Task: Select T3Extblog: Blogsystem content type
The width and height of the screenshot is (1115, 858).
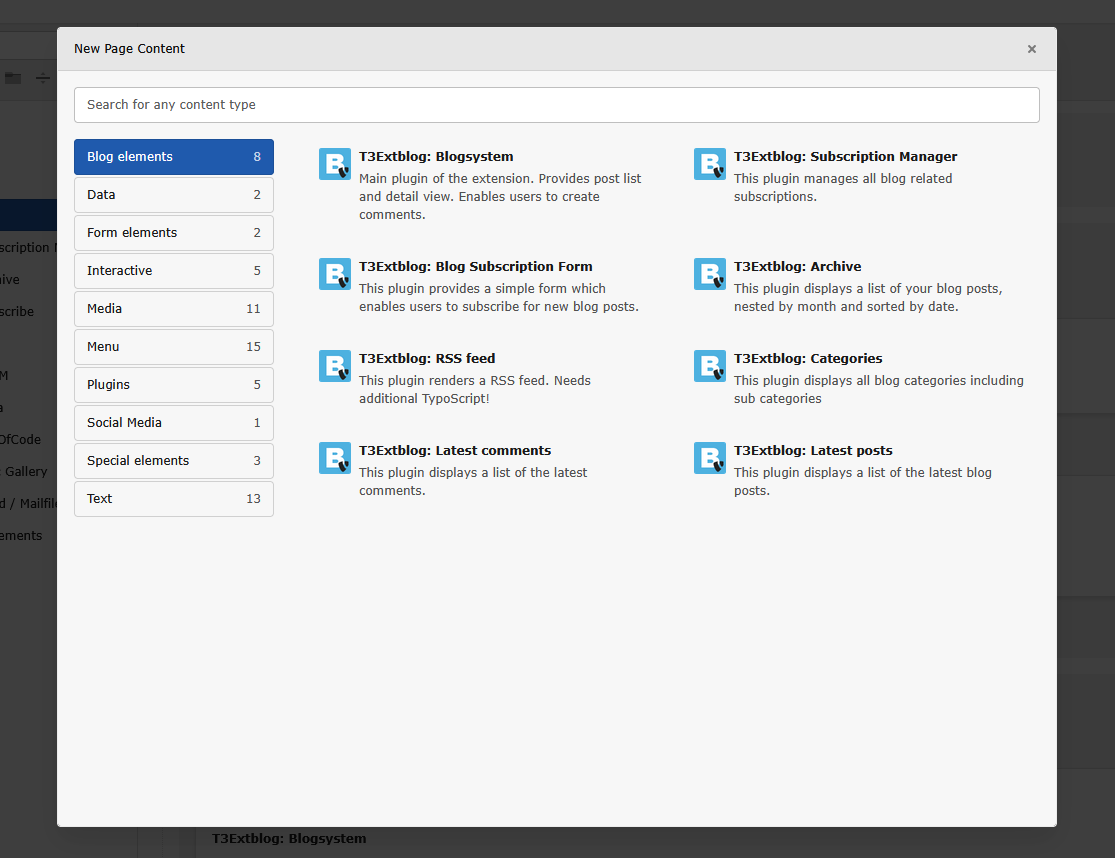Action: click(x=436, y=156)
